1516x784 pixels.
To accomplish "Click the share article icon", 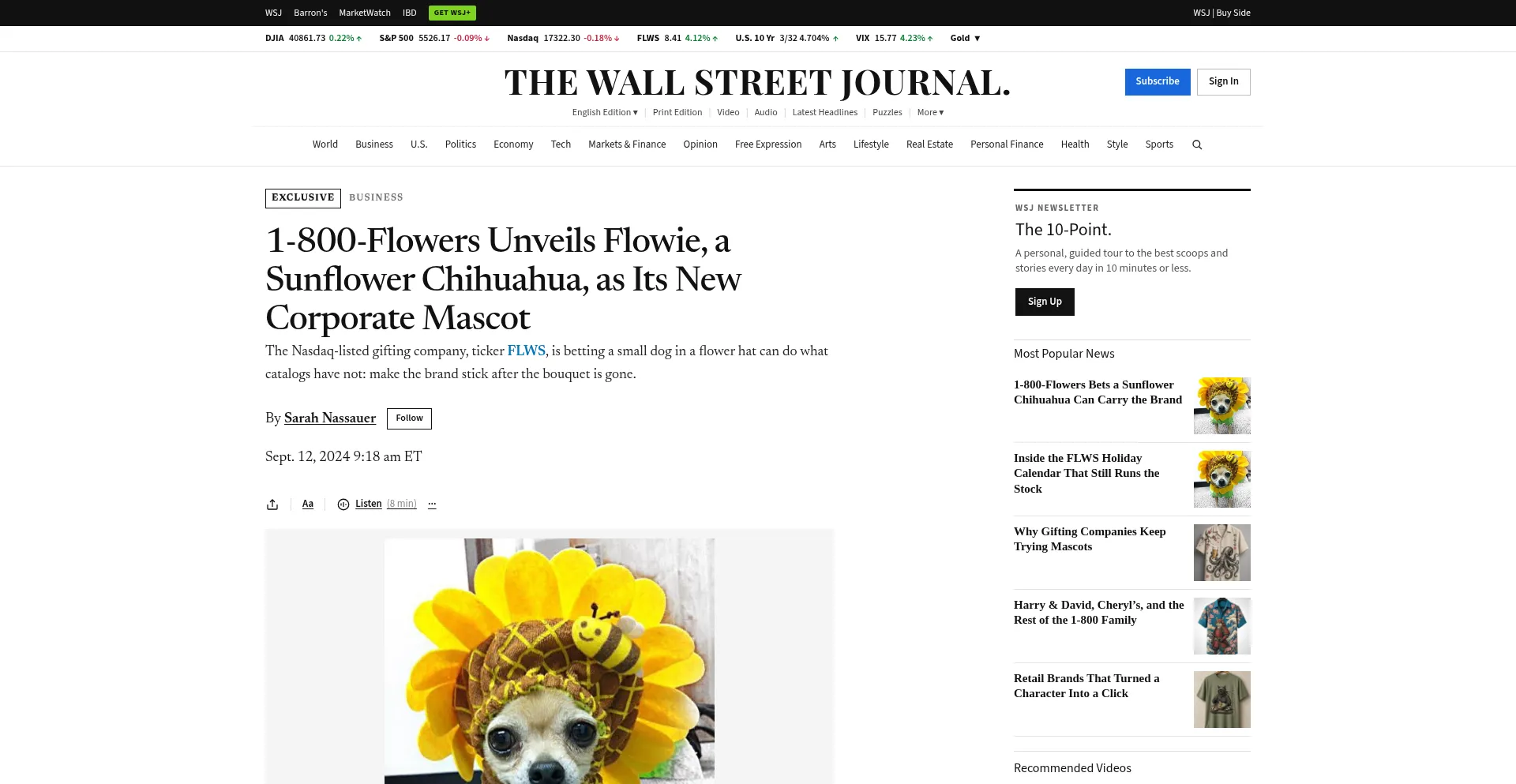I will pos(272,504).
